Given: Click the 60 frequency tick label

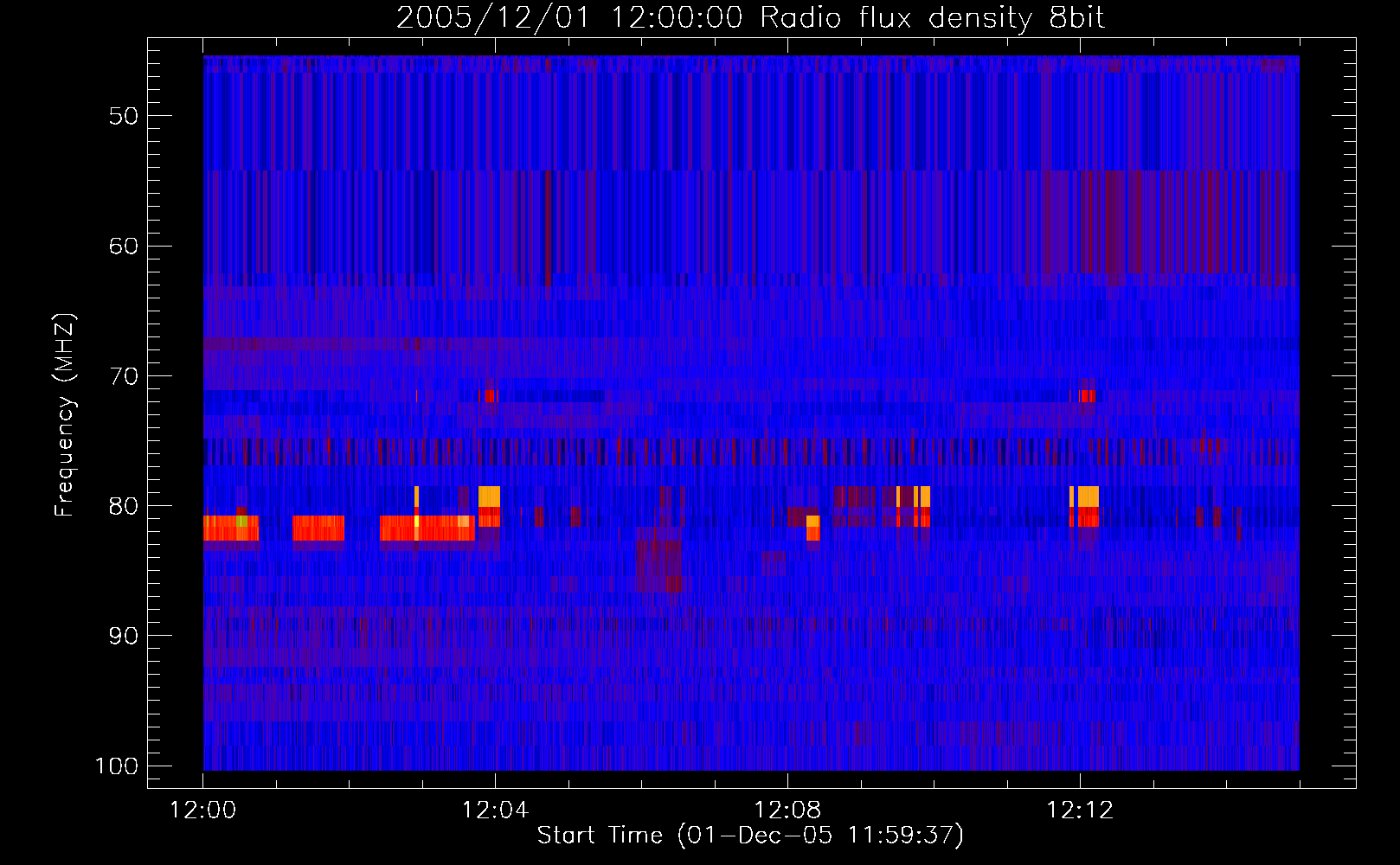Looking at the screenshot, I should (x=124, y=246).
